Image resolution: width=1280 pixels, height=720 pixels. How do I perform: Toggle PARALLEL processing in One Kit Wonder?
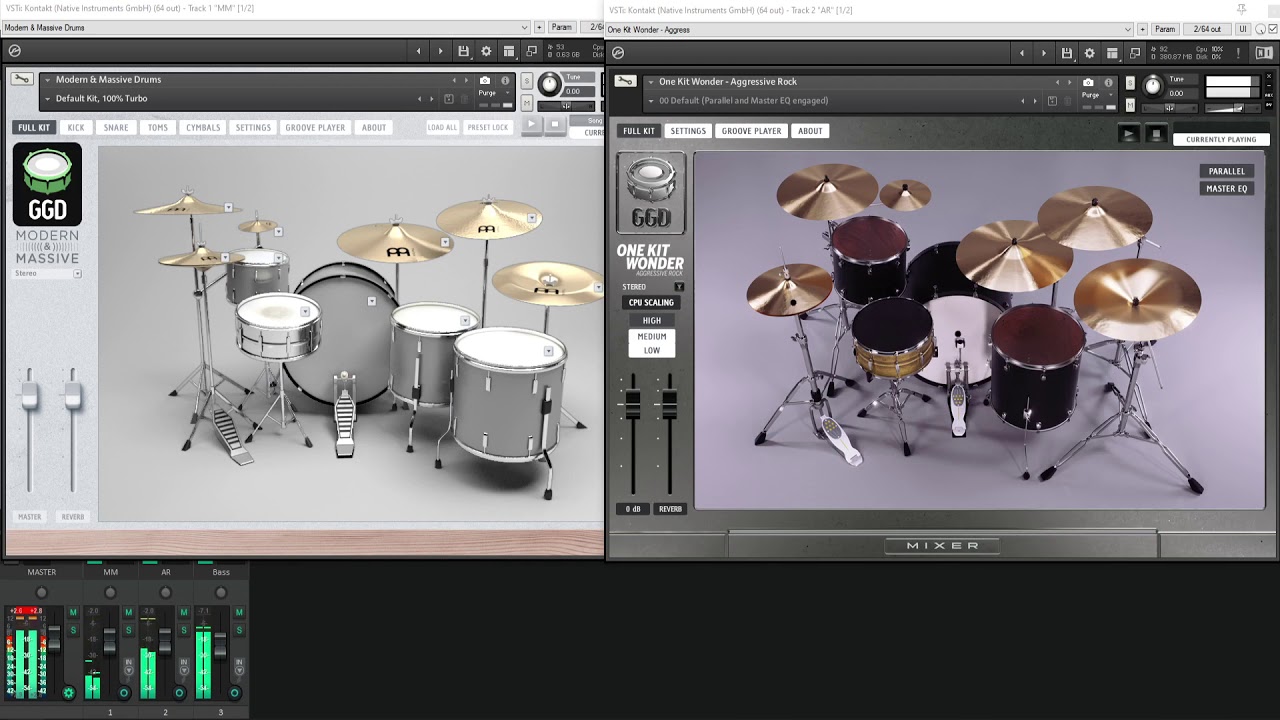1226,171
